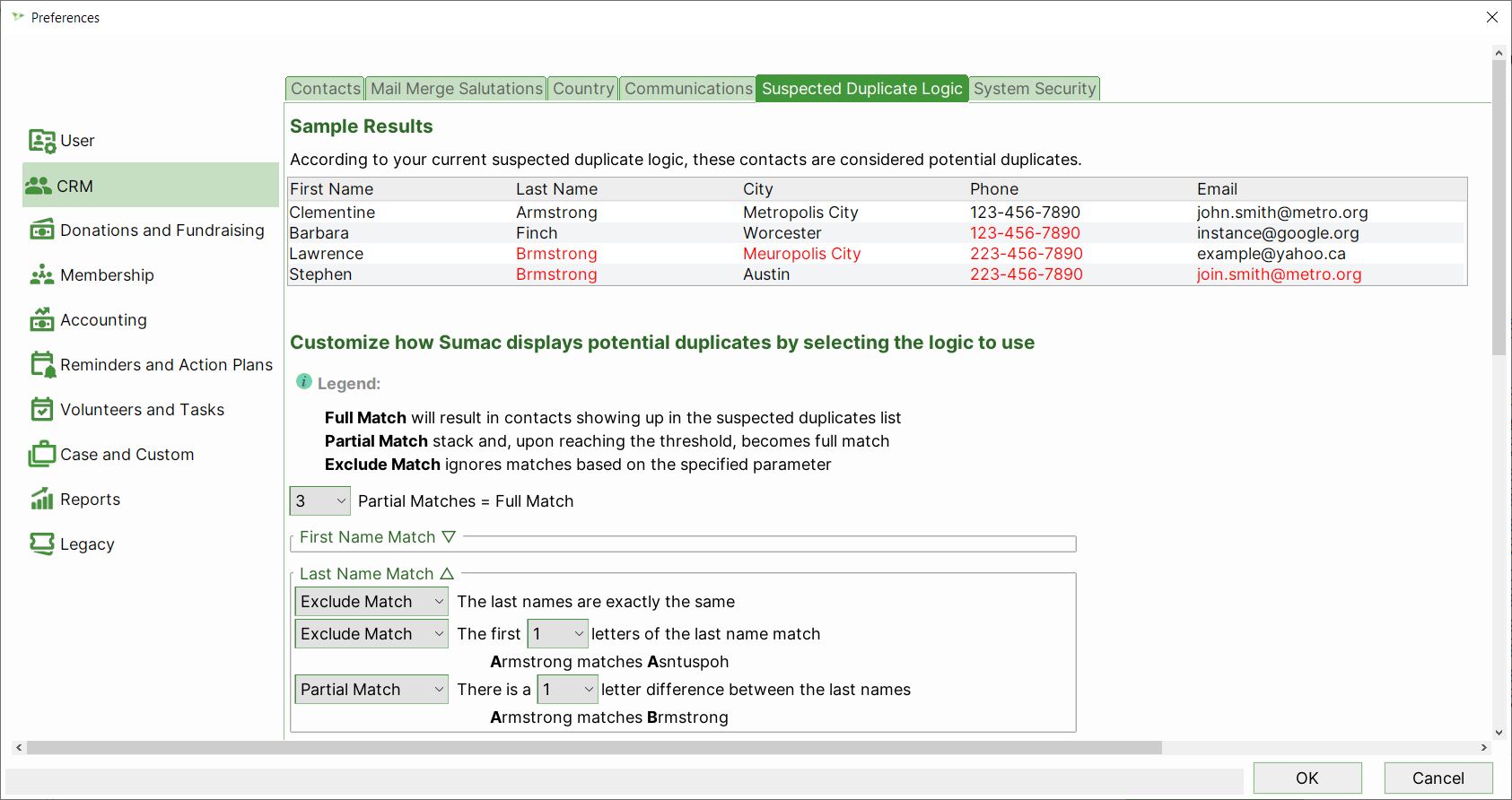Screen dimensions: 1512x800
Task: Click the scroll up arrow
Action: coord(1499,53)
